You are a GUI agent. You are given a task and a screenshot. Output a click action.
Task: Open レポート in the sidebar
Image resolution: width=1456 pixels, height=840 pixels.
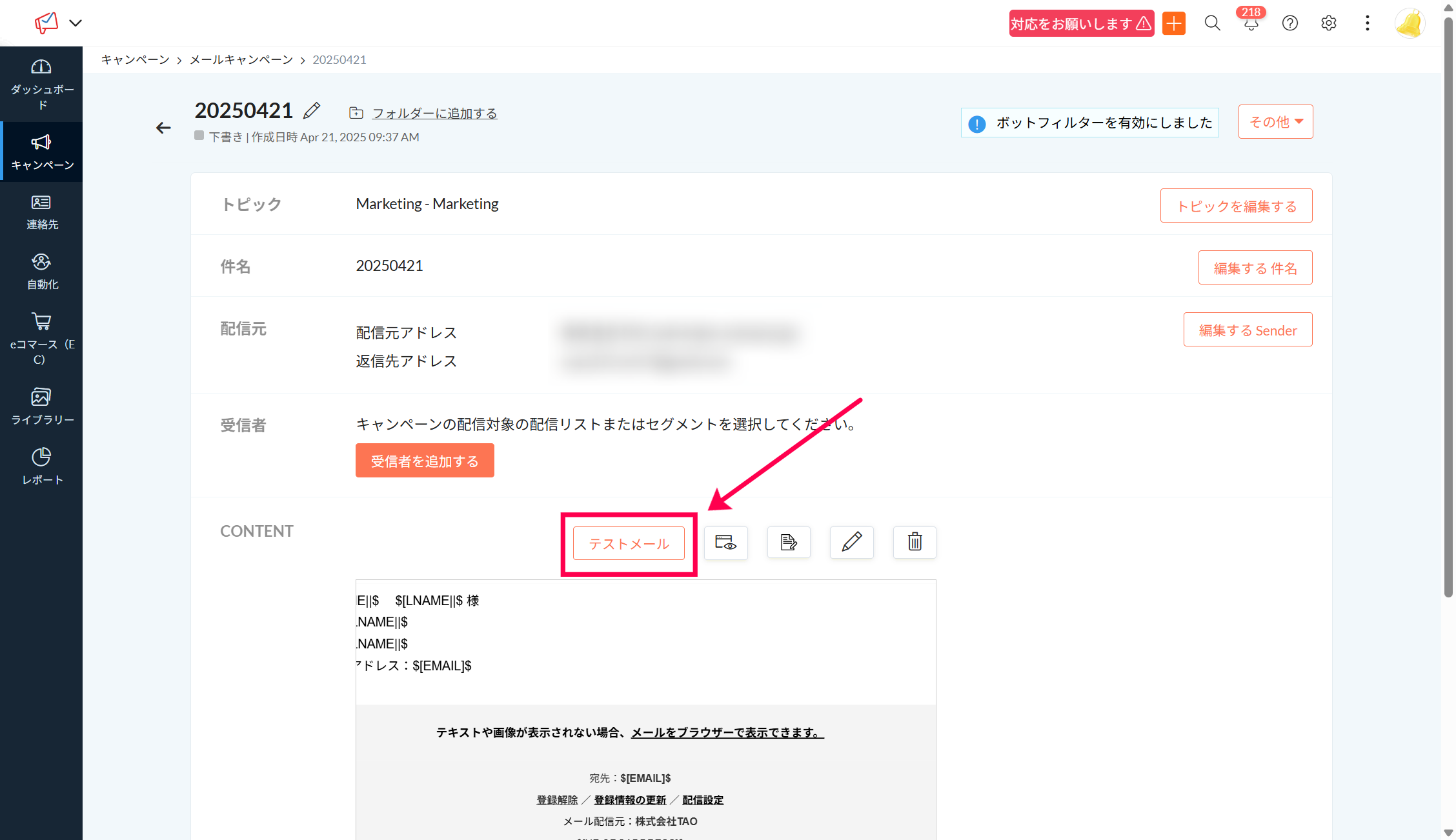[42, 466]
